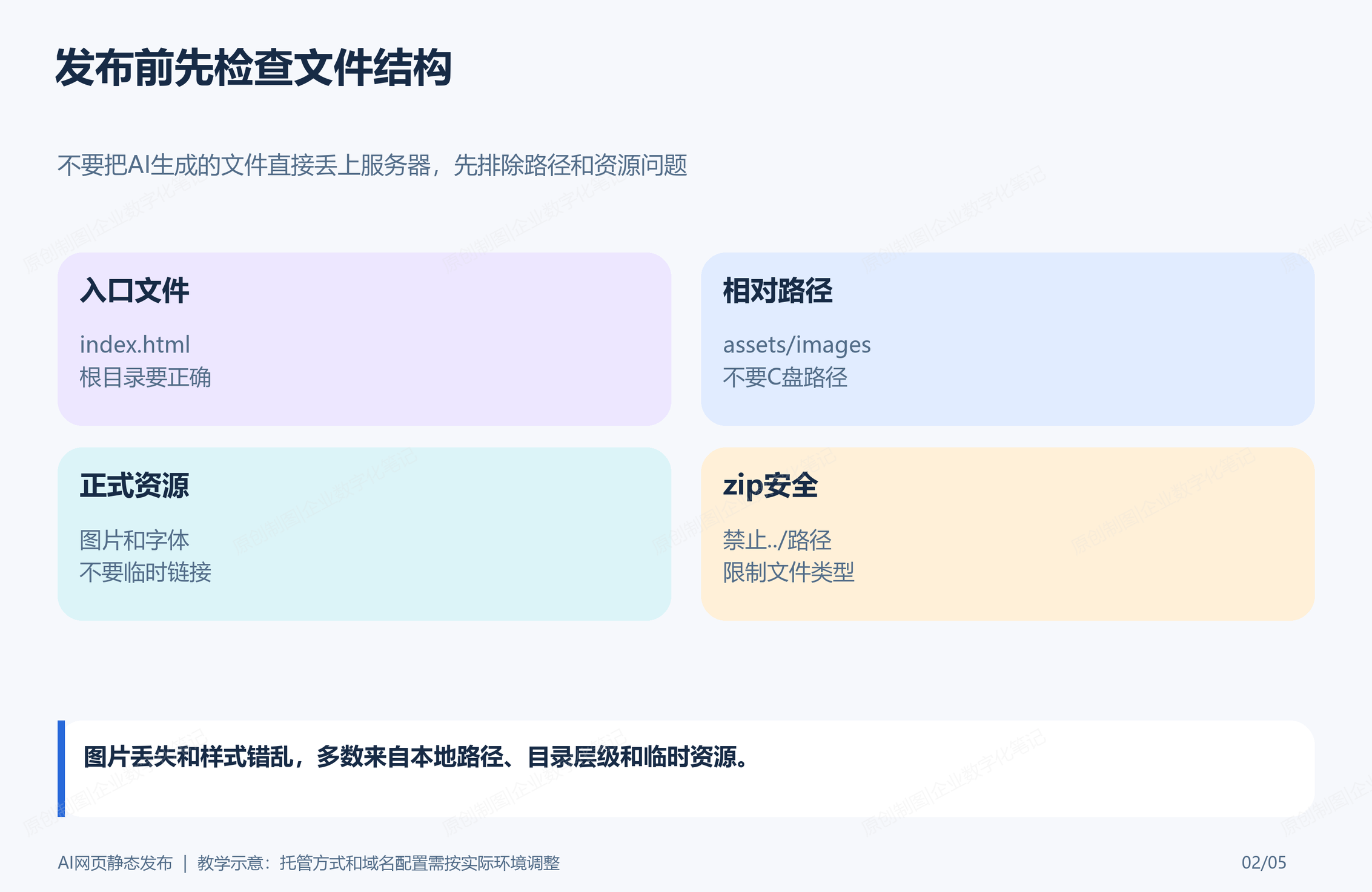1372x892 pixels.
Task: Select the text 禁止../路径
Action: coord(777,540)
